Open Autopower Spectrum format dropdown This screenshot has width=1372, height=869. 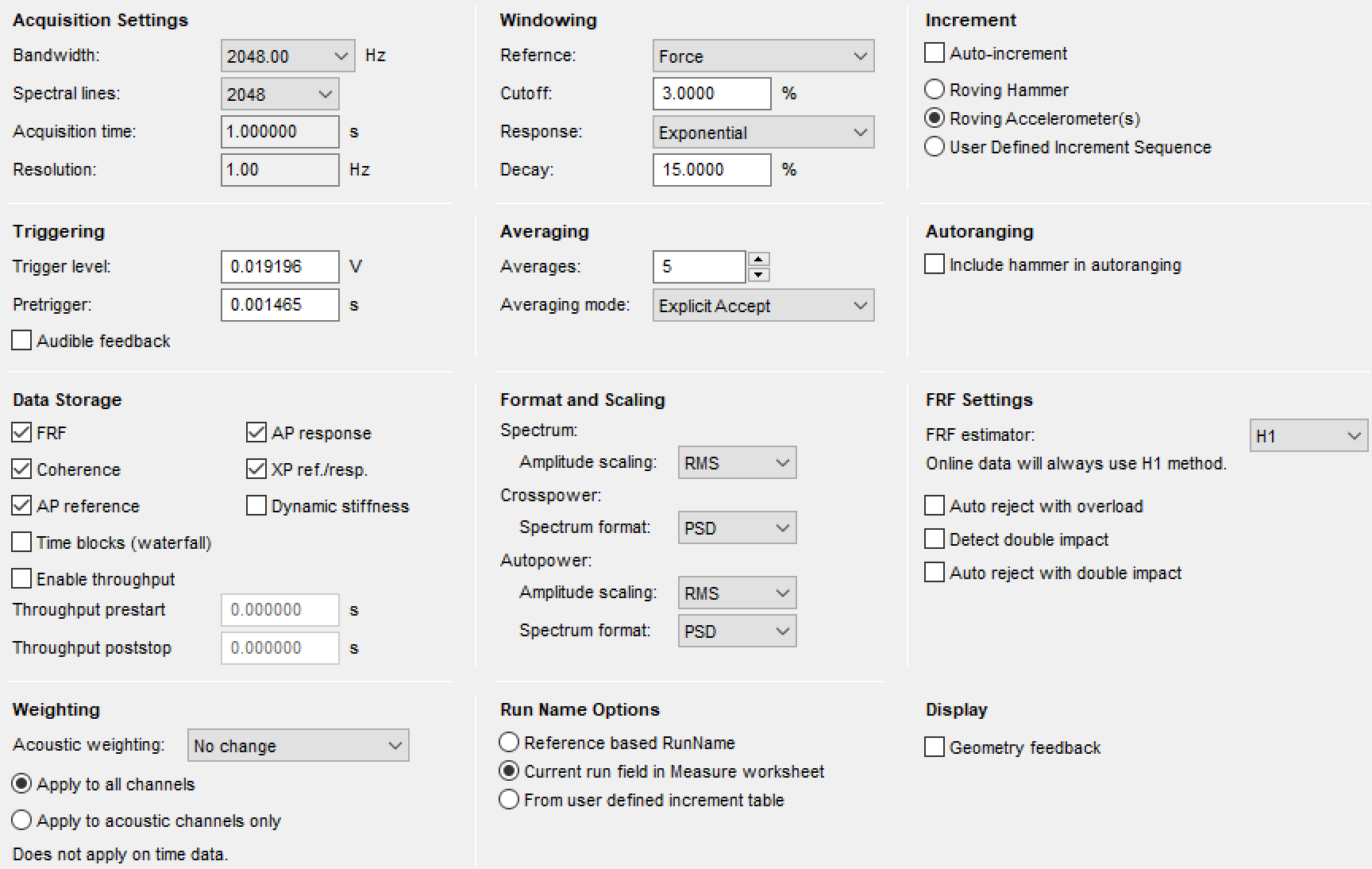click(x=737, y=631)
